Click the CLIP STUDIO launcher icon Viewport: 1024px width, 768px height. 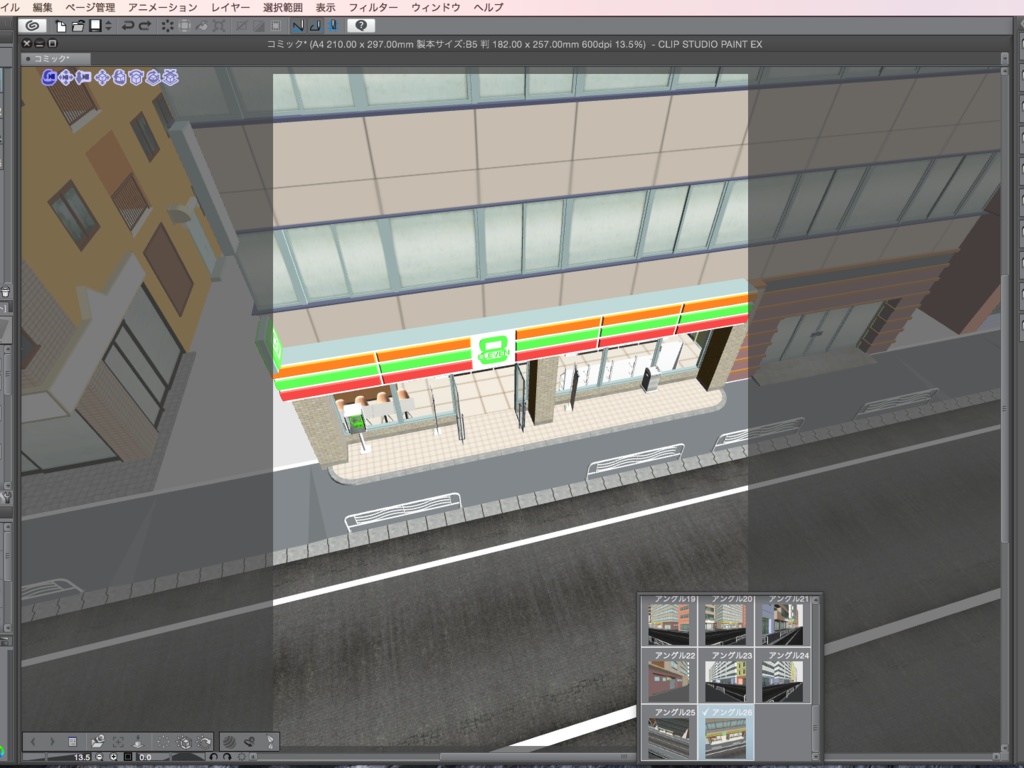point(32,25)
